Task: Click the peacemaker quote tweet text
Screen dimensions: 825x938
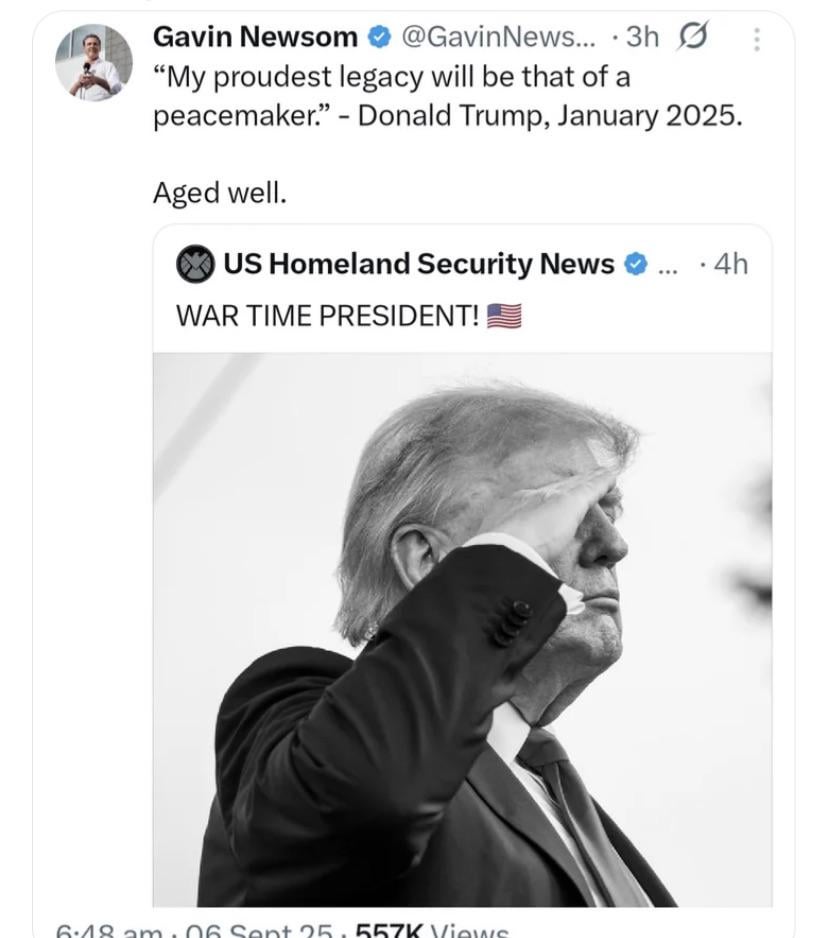Action: (447, 95)
